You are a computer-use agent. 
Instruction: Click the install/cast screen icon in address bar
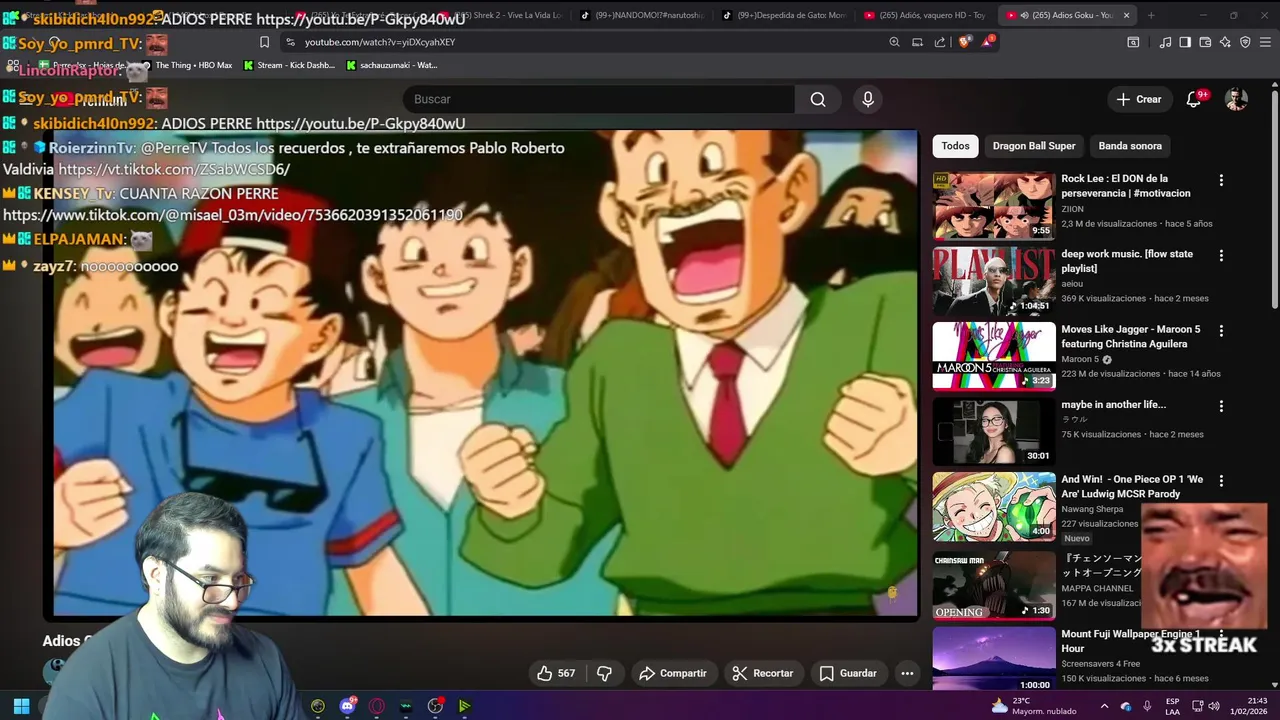[917, 42]
